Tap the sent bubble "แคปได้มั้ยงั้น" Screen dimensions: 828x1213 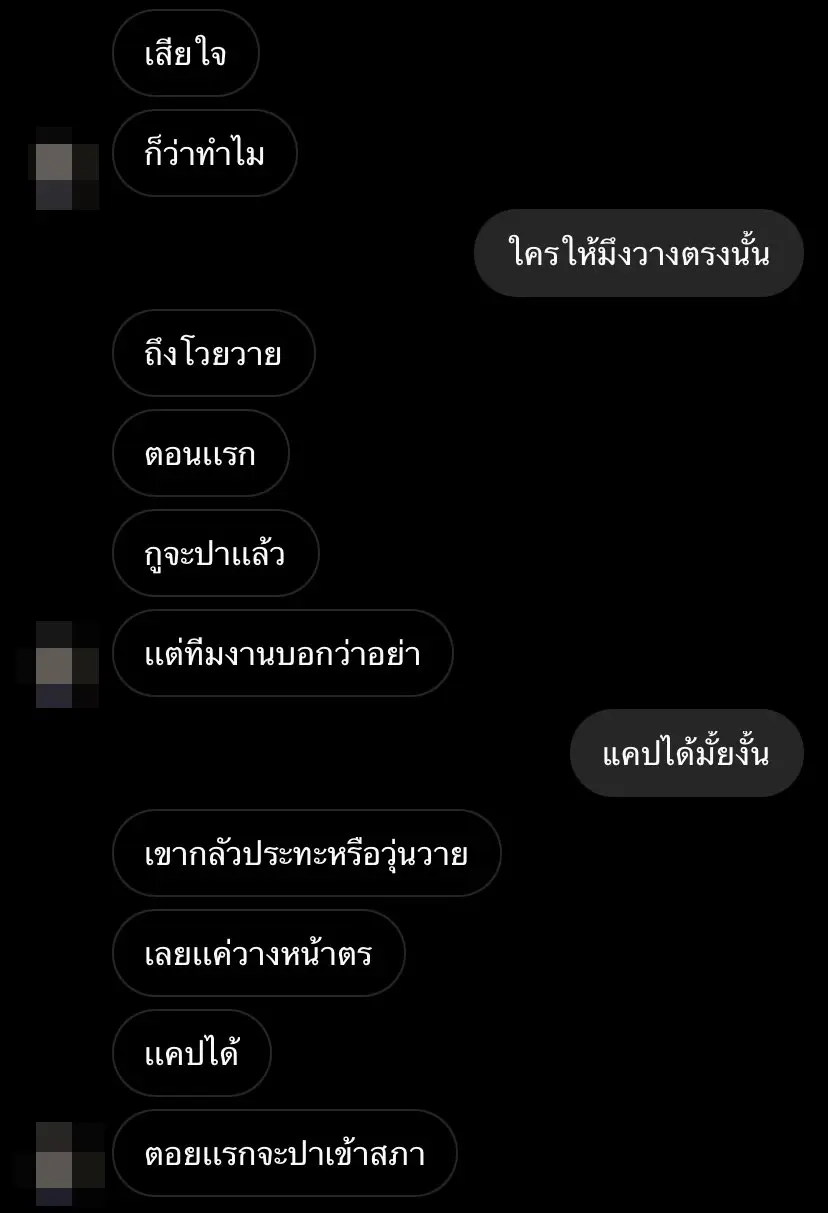pyautogui.click(x=687, y=753)
